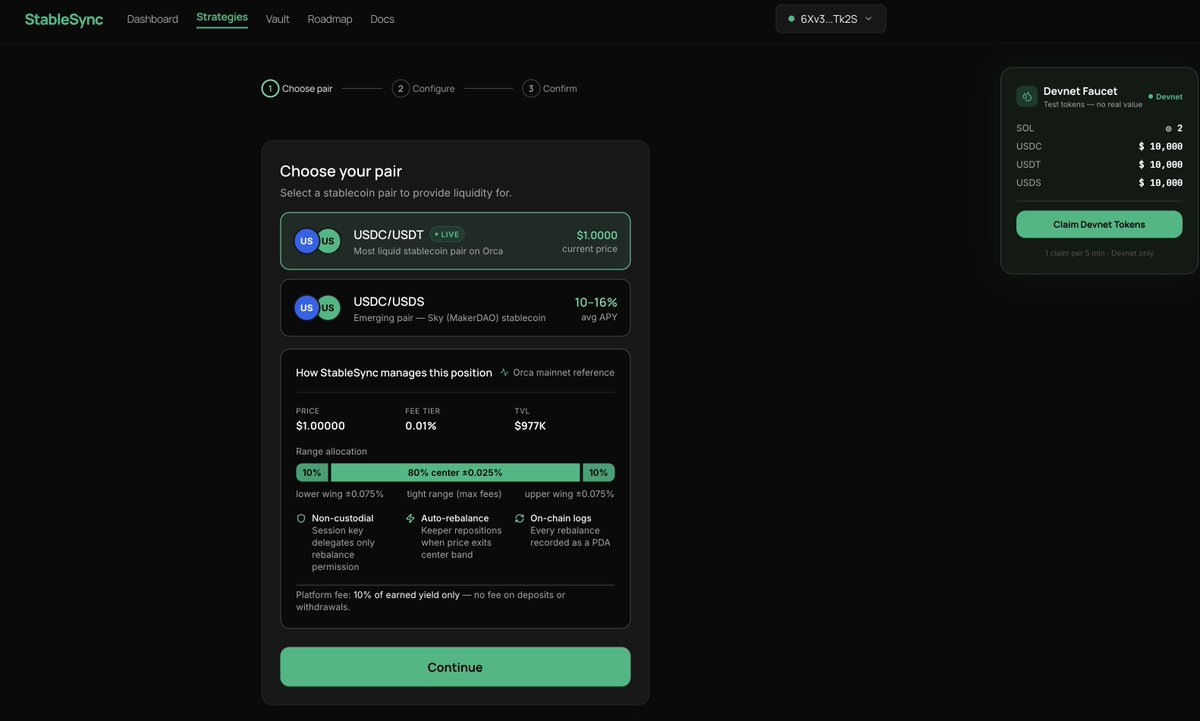
Task: Click the green USDS token icon in USDC/USDS
Action: (x=328, y=308)
